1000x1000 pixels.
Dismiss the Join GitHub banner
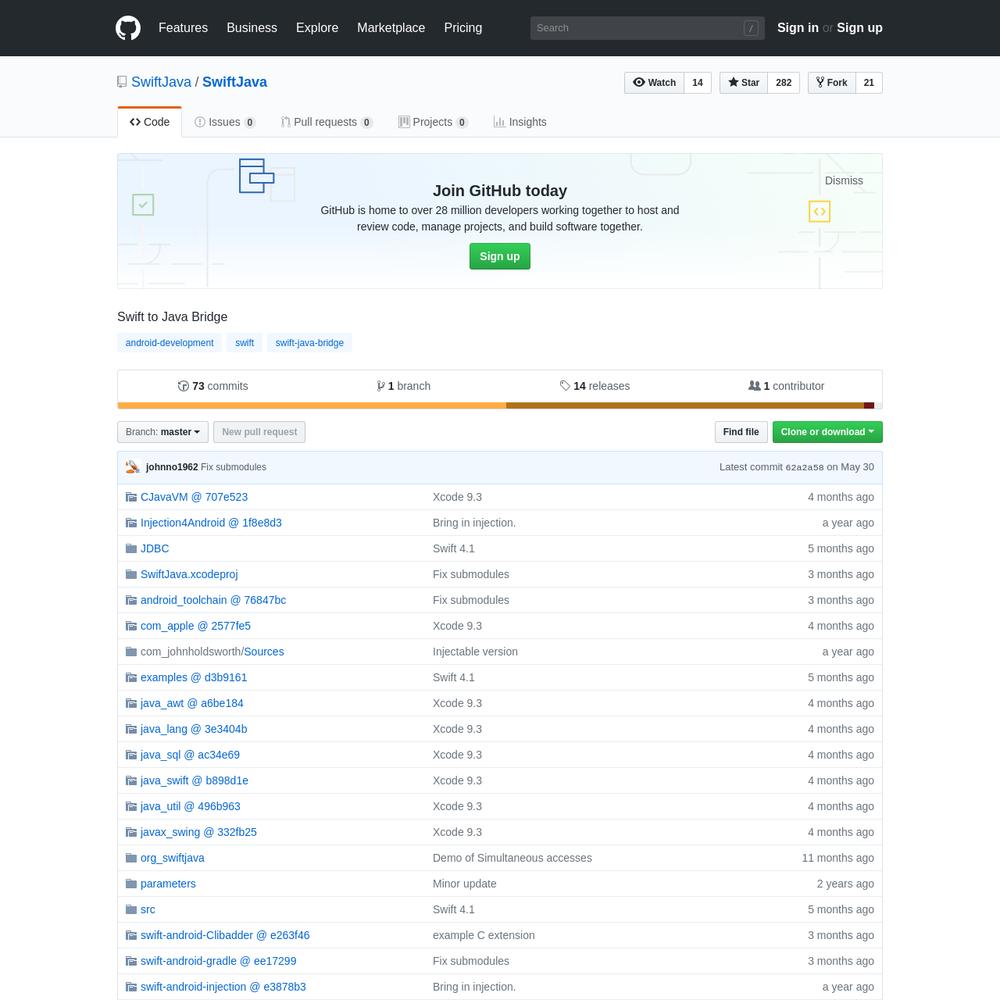click(x=844, y=180)
